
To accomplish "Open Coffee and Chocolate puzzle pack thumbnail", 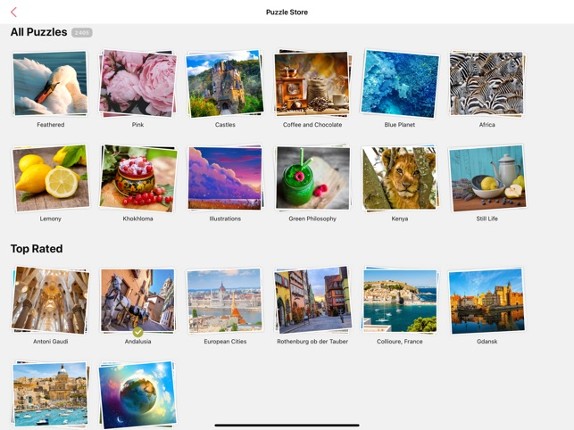I will (312, 83).
